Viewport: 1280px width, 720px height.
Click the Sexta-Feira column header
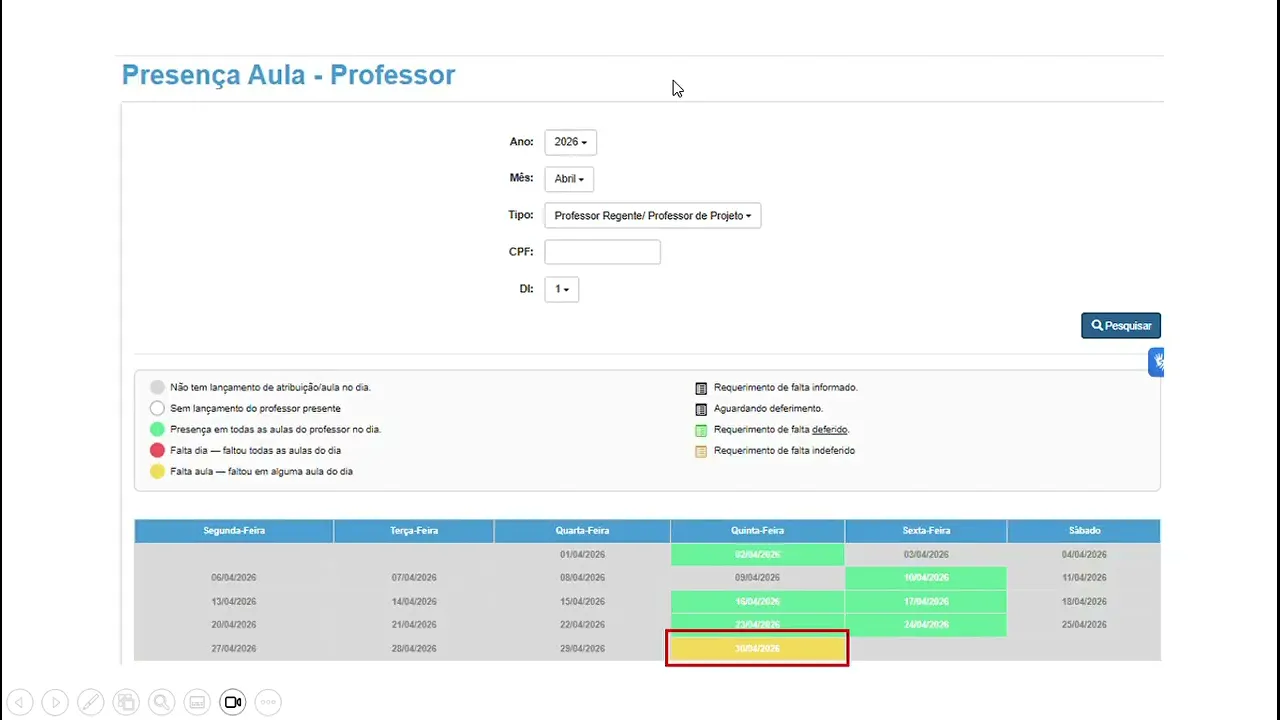pos(926,531)
